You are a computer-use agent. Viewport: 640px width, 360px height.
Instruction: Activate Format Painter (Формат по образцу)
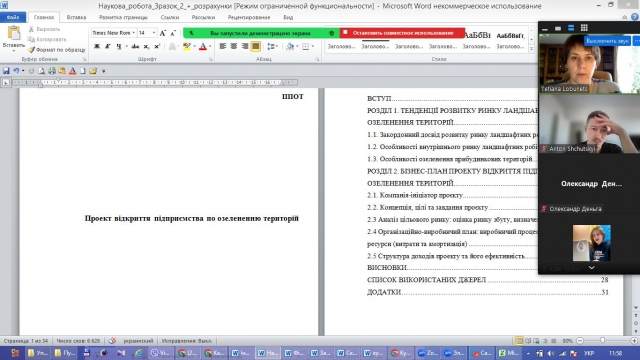pyautogui.click(x=56, y=50)
